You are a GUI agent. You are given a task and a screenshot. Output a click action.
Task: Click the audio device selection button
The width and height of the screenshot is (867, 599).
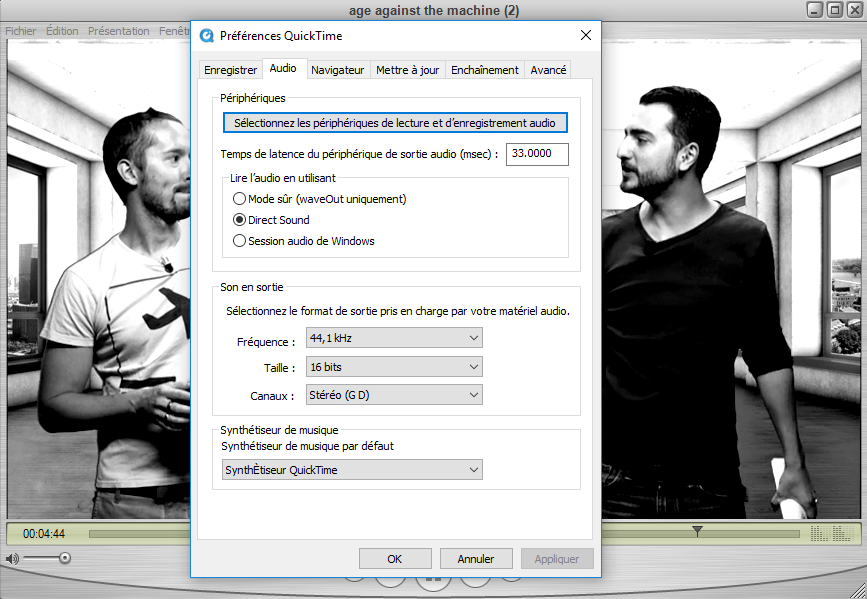pyautogui.click(x=395, y=123)
